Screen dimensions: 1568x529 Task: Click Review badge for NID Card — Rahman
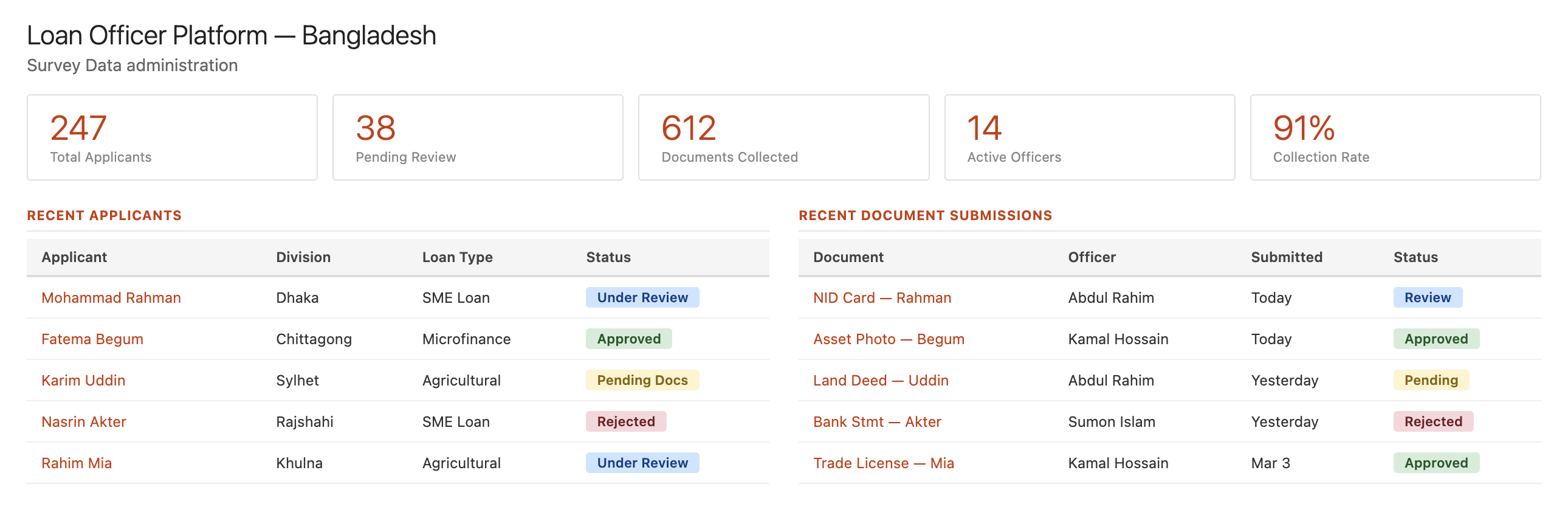(1428, 298)
